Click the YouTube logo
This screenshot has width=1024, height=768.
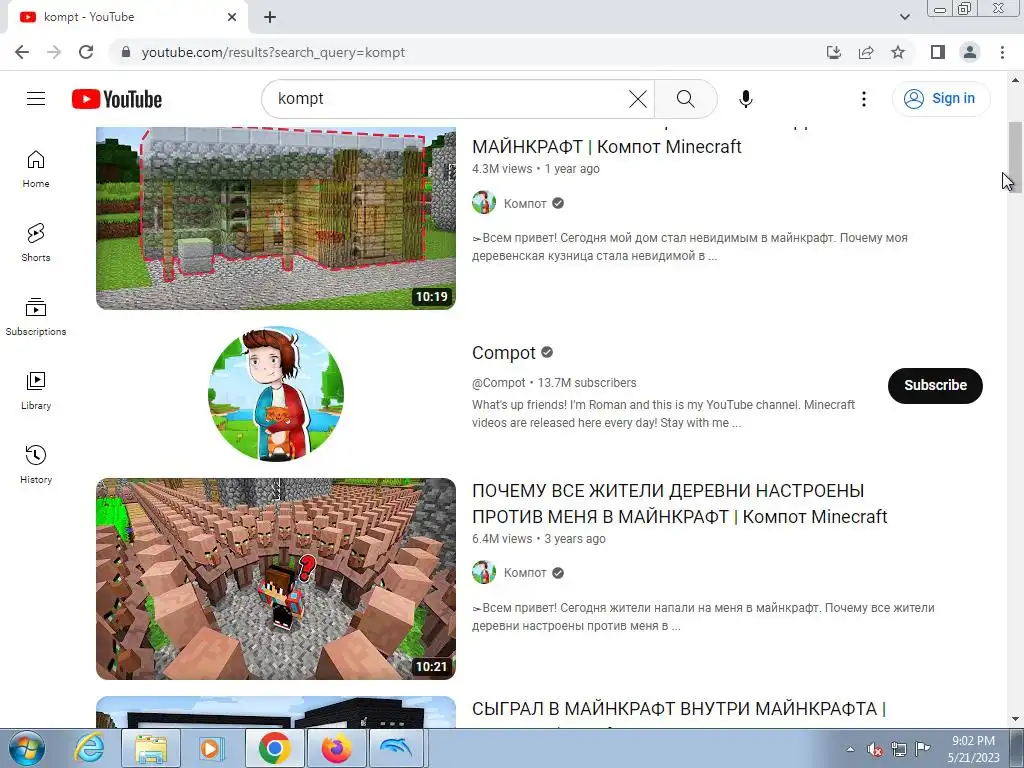pos(117,99)
